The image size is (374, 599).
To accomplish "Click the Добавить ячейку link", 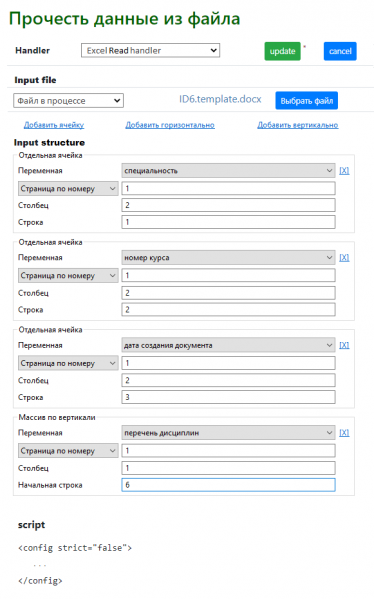I will coord(54,125).
